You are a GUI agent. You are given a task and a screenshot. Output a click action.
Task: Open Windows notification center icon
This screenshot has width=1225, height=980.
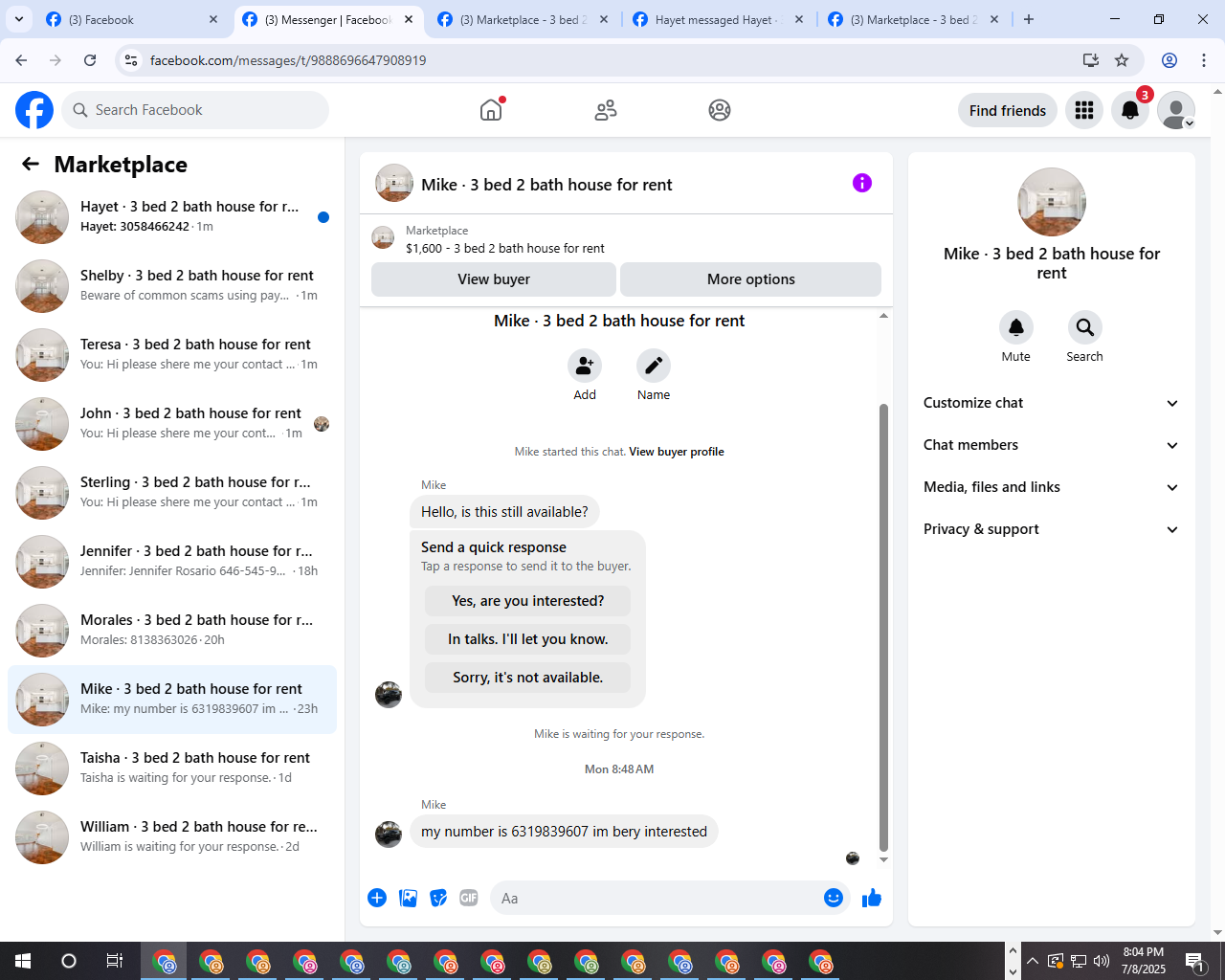[x=1194, y=961]
